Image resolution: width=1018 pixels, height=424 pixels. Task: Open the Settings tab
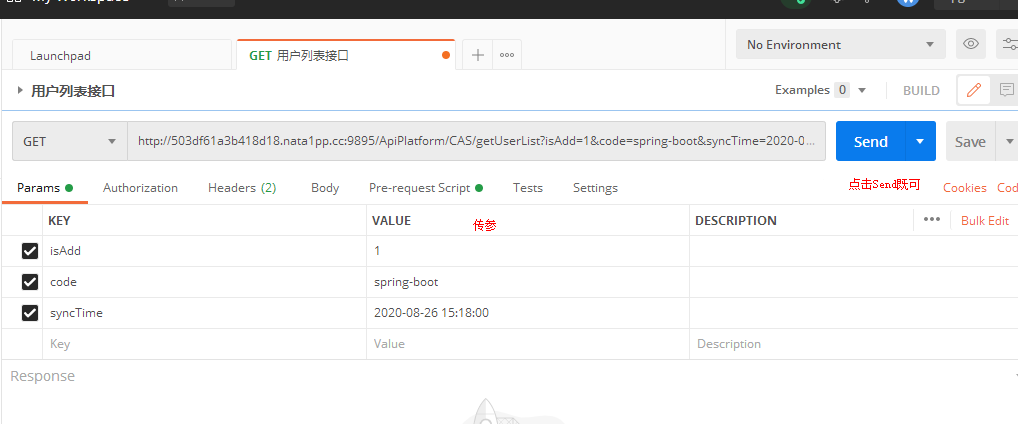coord(595,188)
